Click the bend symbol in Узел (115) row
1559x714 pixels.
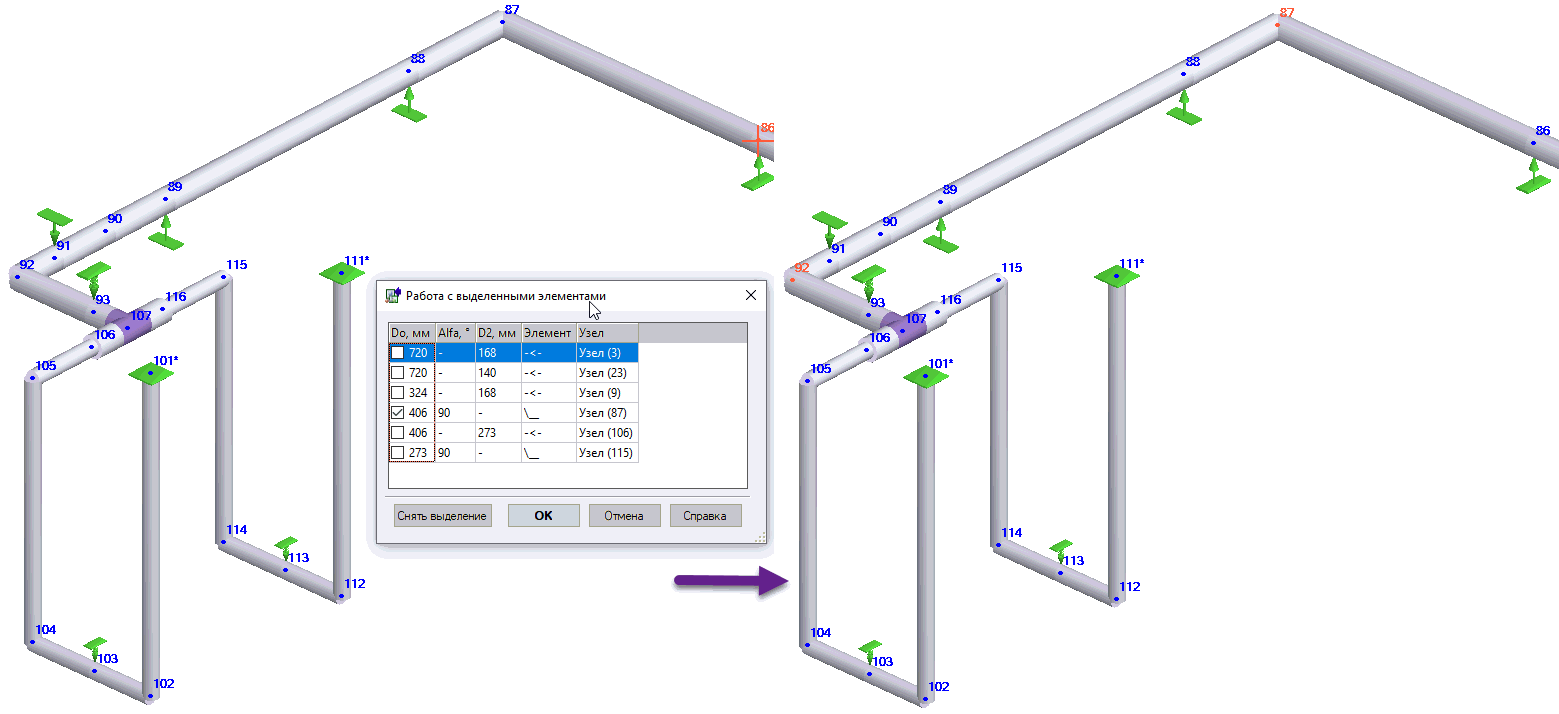click(532, 453)
